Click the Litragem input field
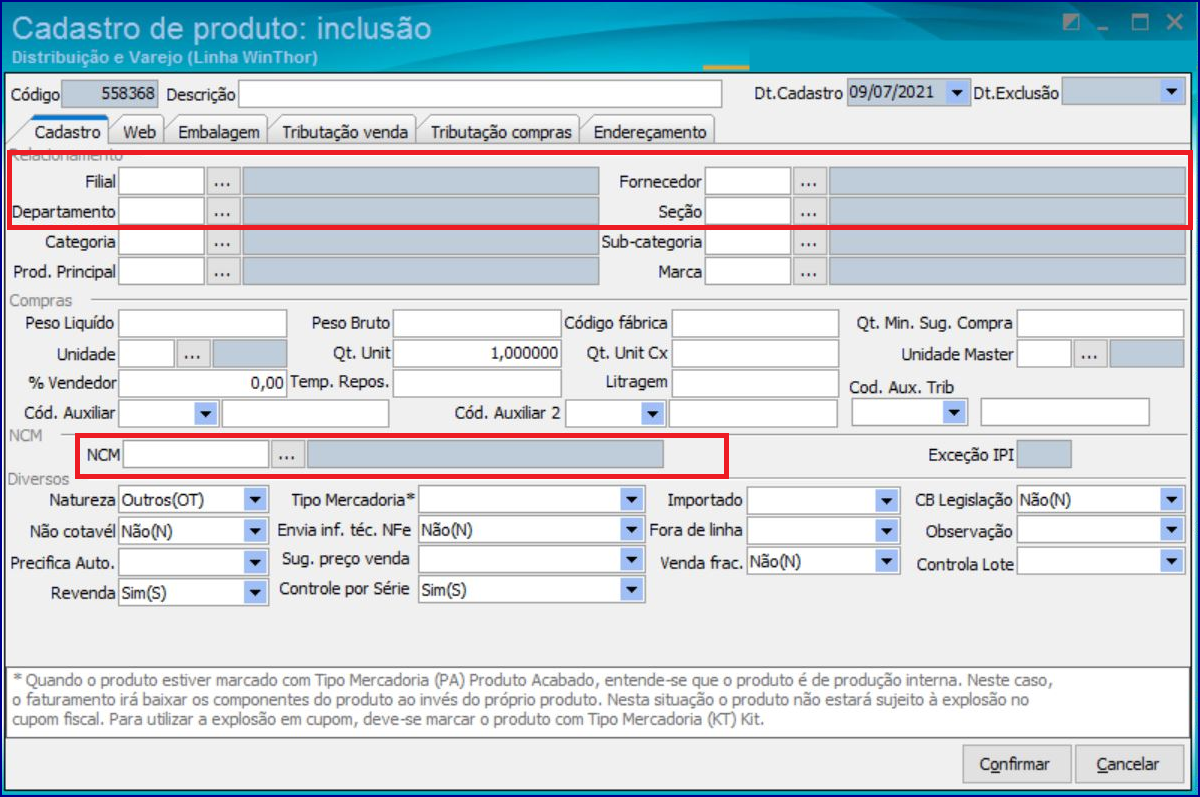The height and width of the screenshot is (797, 1200). point(755,383)
